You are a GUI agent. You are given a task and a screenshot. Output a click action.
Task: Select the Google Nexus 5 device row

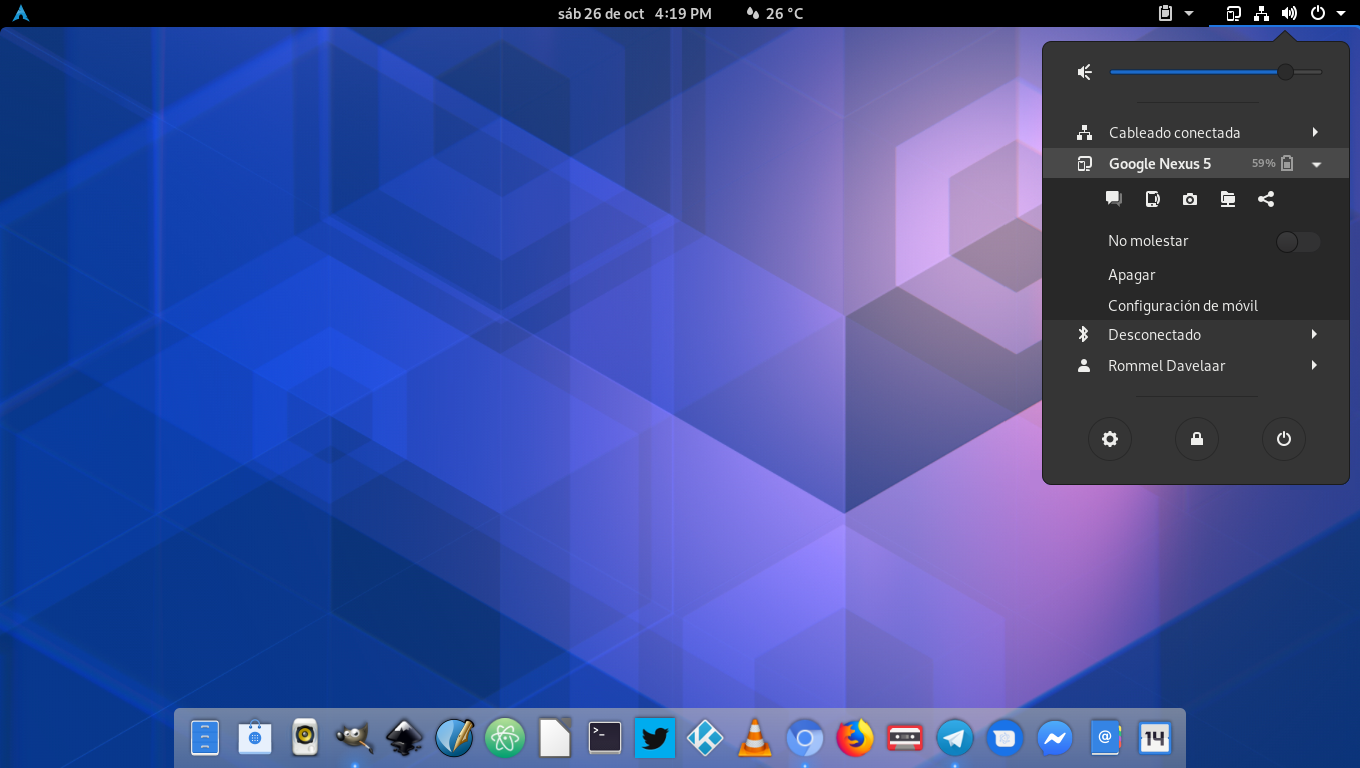coord(1196,164)
